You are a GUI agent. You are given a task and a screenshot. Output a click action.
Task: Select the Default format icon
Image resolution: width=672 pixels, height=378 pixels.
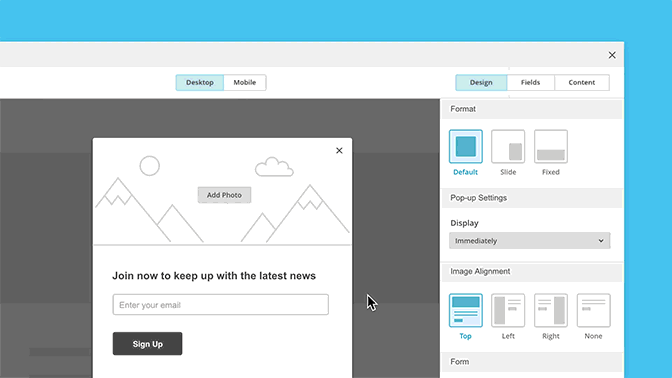pyautogui.click(x=465, y=147)
